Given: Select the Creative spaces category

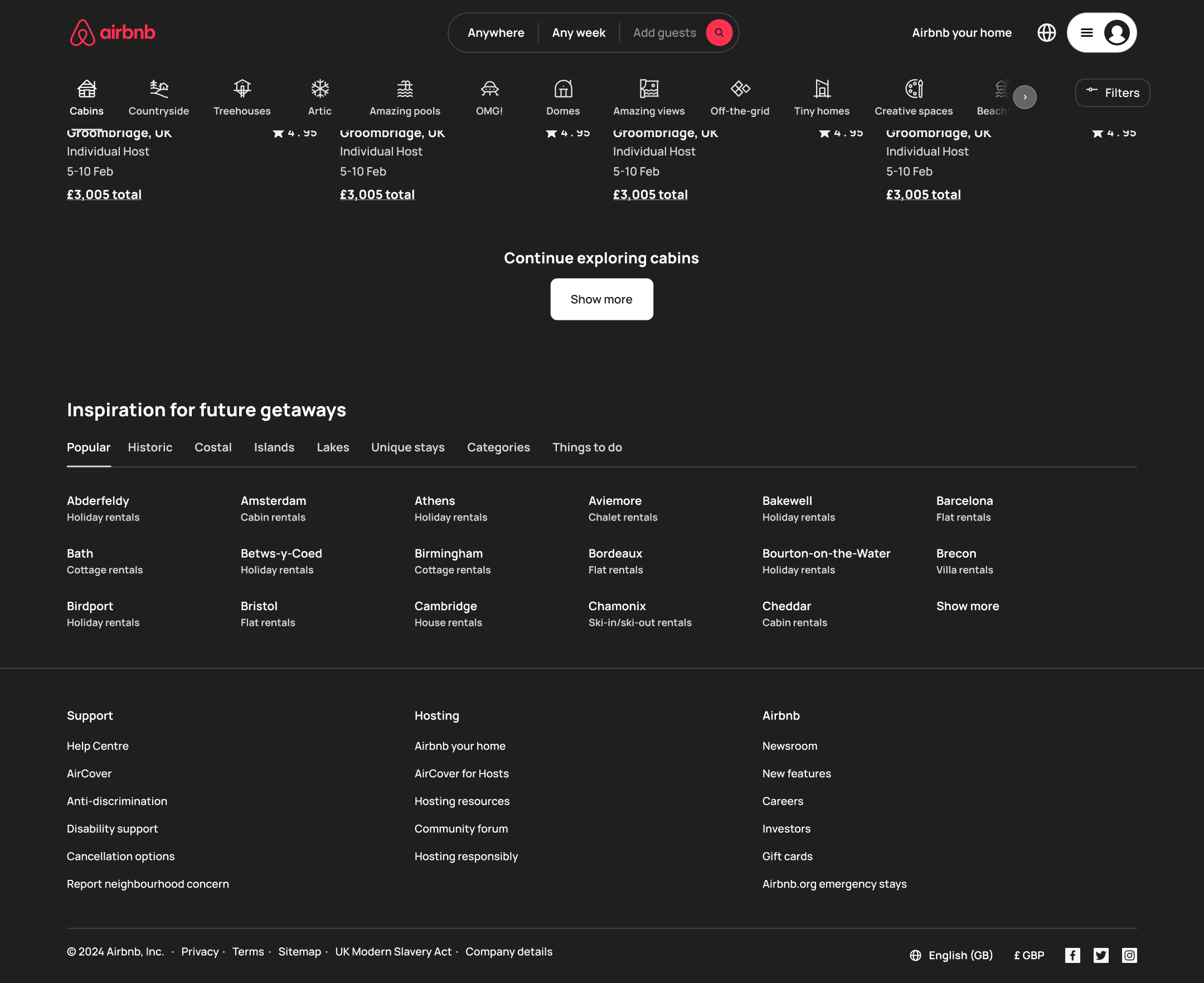Looking at the screenshot, I should [914, 98].
